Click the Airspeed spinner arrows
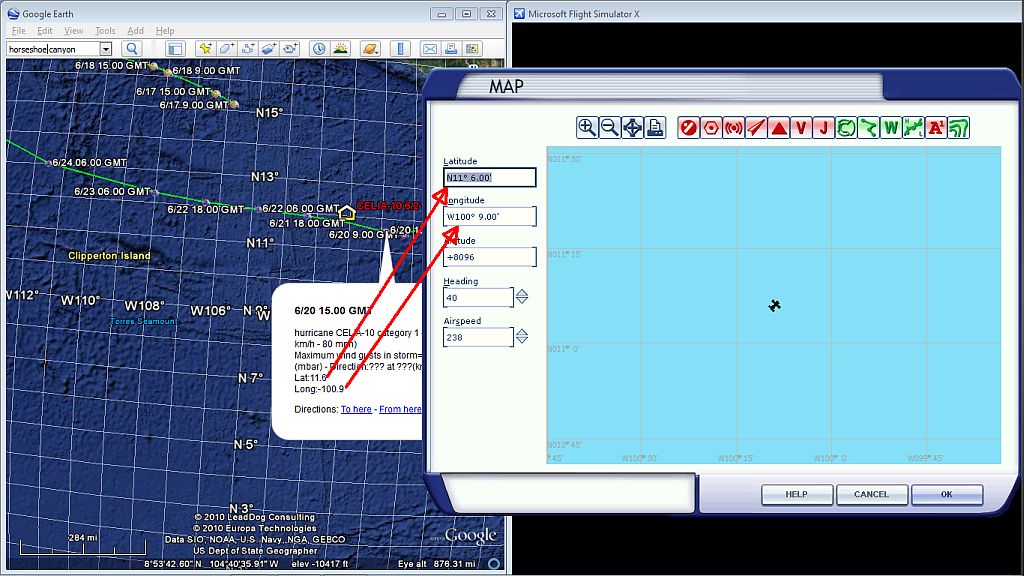Screen dimensions: 1024x576 [522, 337]
